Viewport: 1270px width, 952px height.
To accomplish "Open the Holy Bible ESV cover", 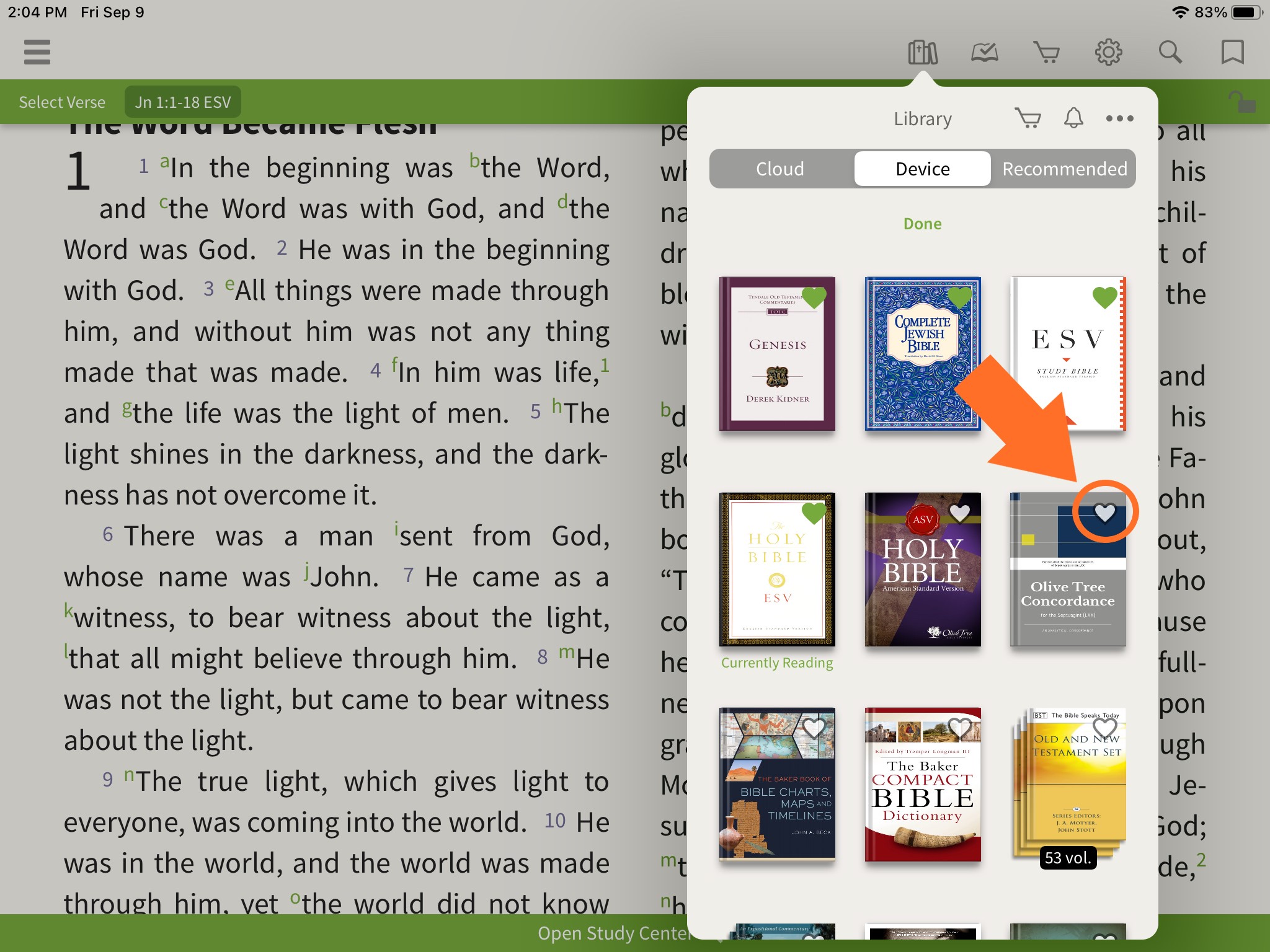I will (x=777, y=569).
